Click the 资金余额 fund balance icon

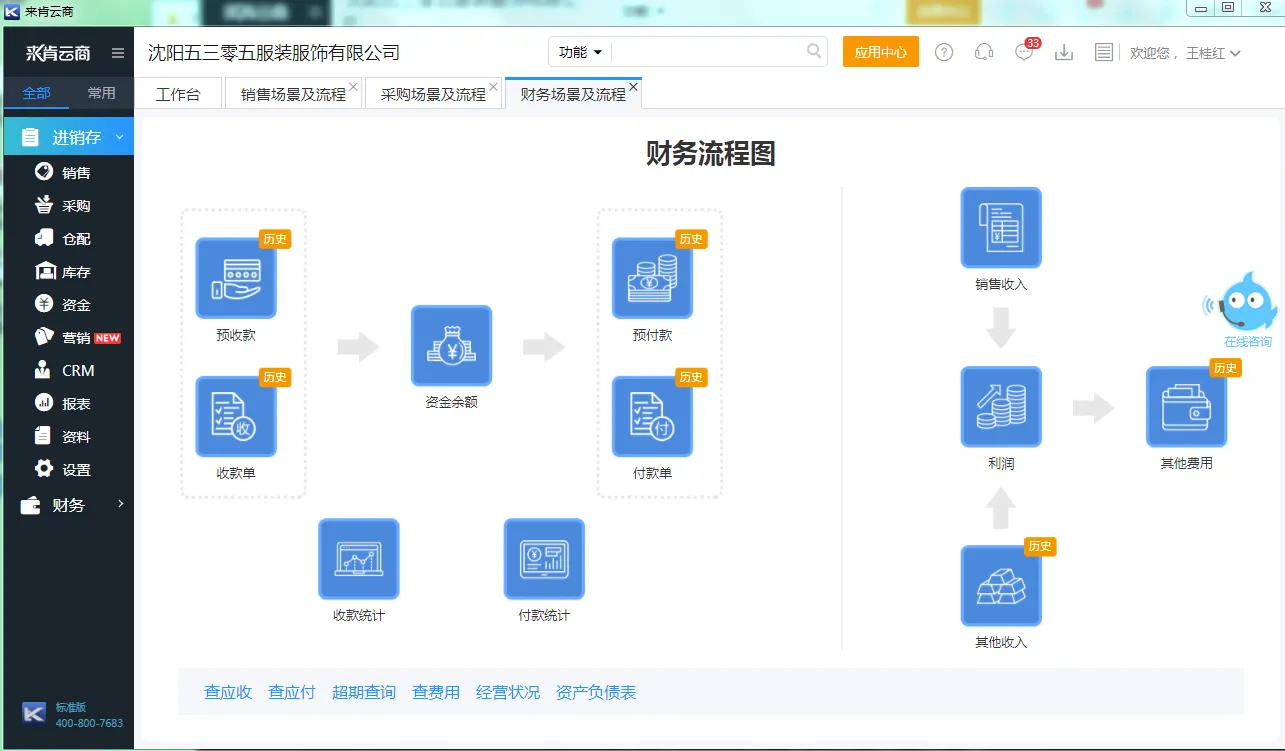tap(451, 346)
